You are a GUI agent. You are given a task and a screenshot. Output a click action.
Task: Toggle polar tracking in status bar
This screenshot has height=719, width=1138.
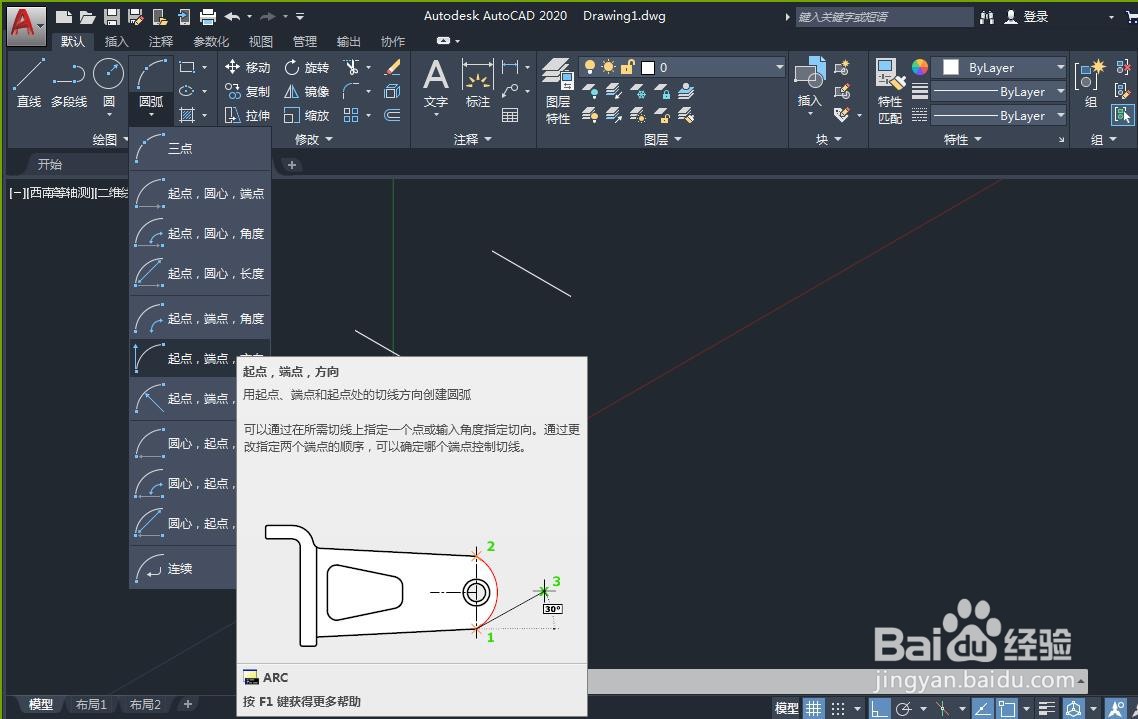click(904, 708)
